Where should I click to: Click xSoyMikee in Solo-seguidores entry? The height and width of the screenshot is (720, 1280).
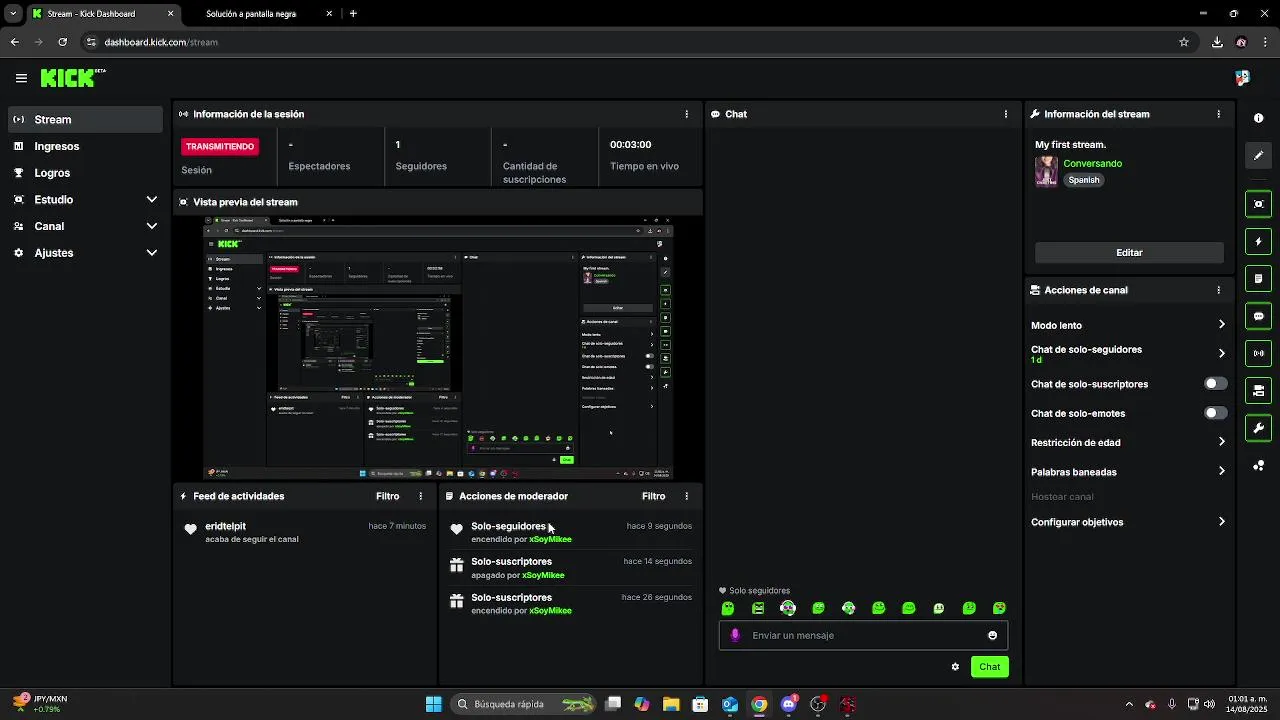coord(550,539)
